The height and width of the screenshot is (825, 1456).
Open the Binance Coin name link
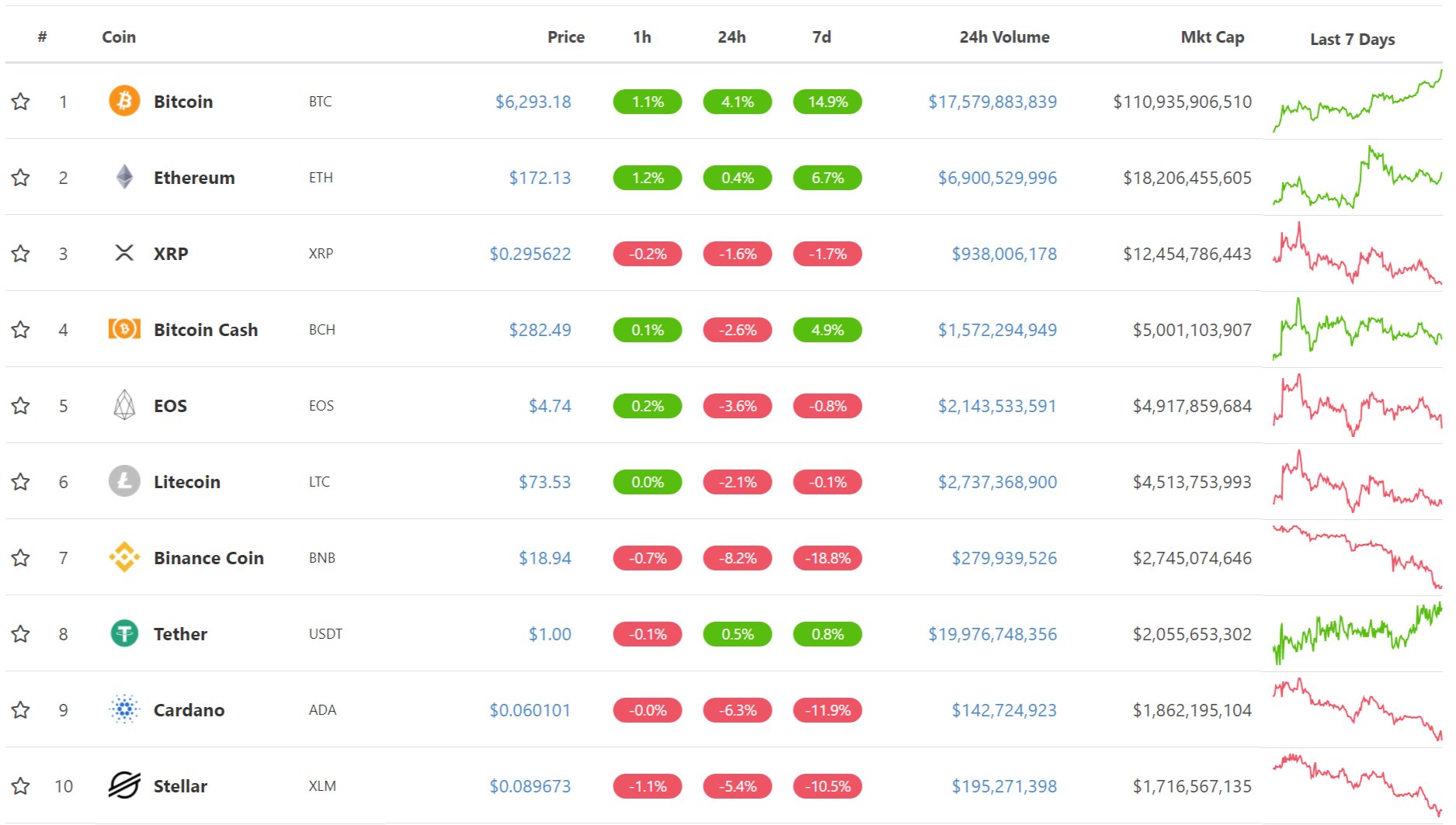[209, 557]
